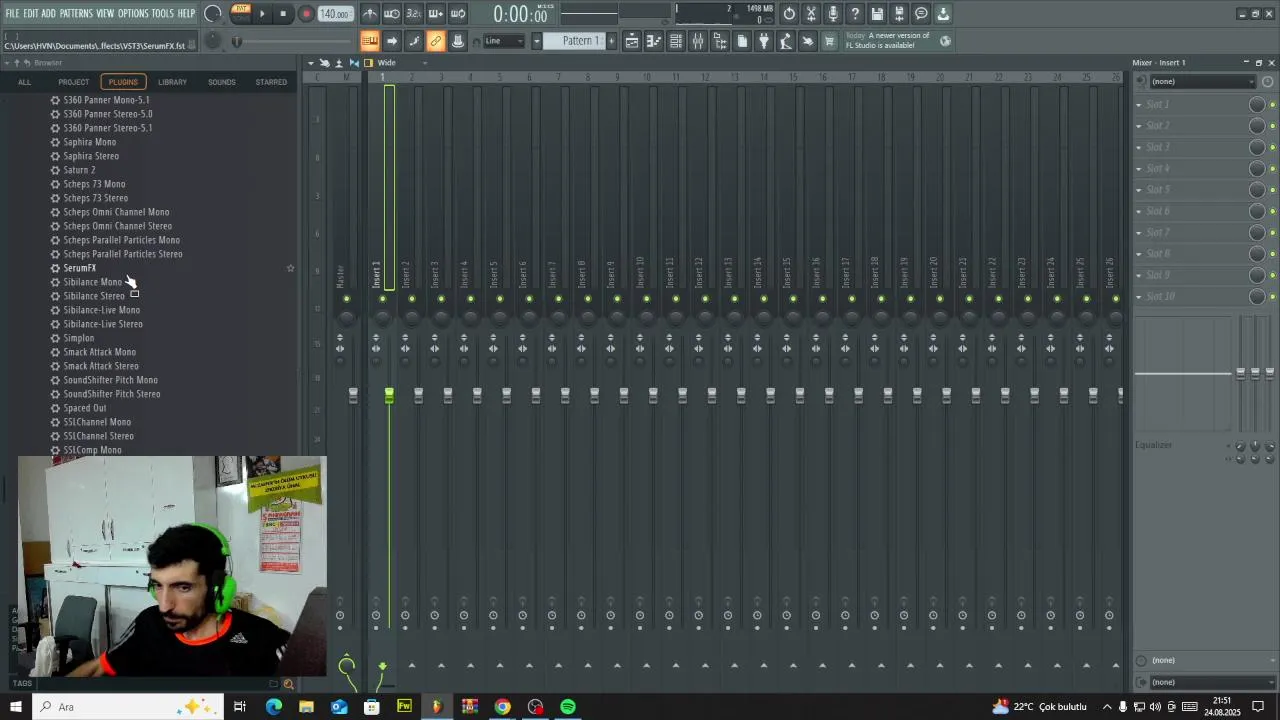
Task: Click the countdown before recording icon
Action: (x=414, y=14)
